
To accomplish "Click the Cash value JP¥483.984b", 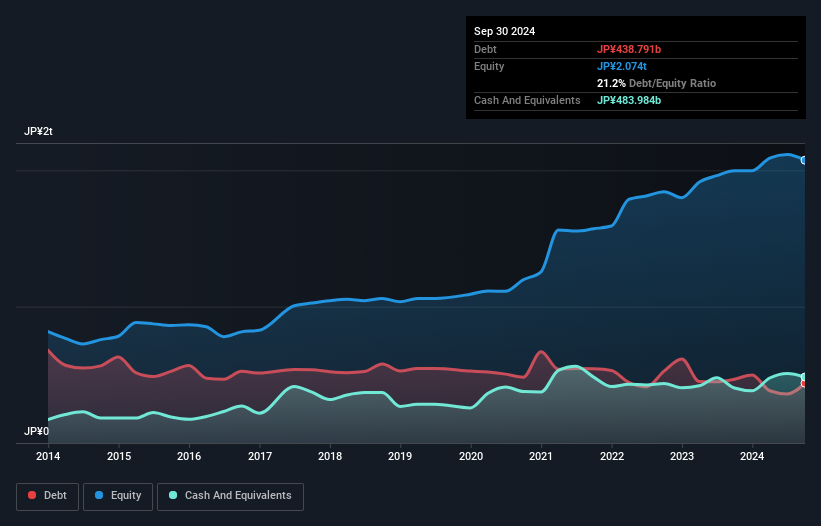I will pyautogui.click(x=629, y=100).
